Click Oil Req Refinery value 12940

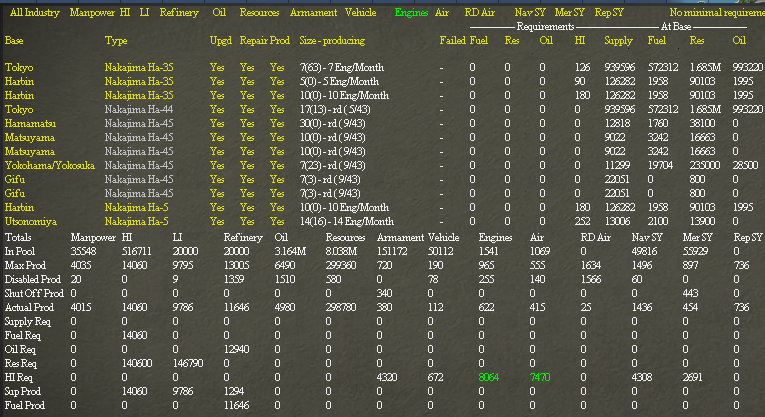[236, 349]
